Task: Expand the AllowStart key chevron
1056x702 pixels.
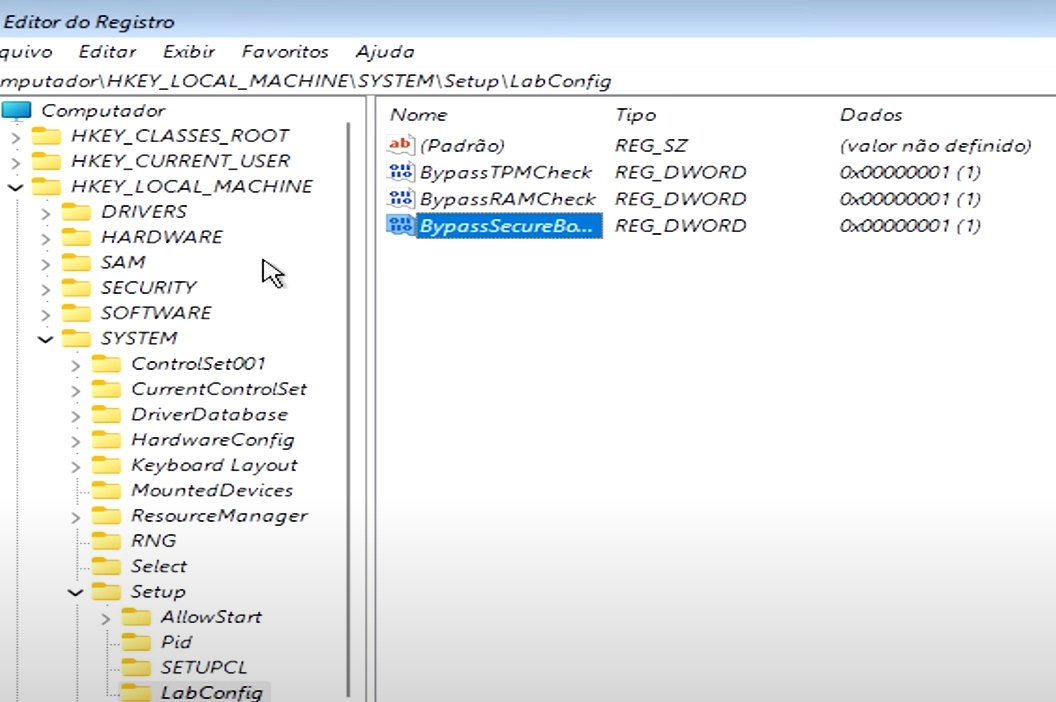Action: click(x=105, y=618)
